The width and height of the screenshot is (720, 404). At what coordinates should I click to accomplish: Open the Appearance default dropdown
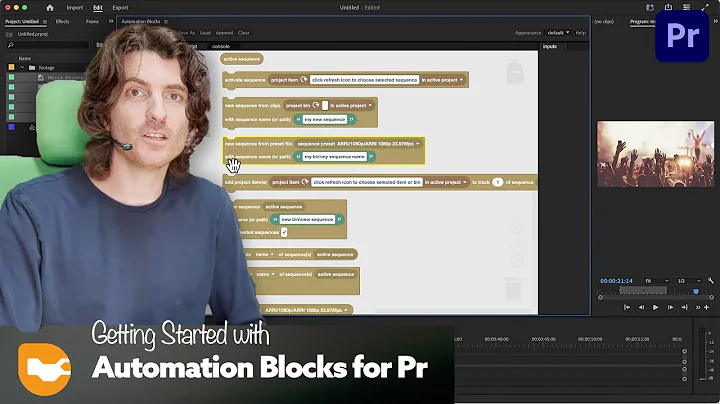[558, 33]
